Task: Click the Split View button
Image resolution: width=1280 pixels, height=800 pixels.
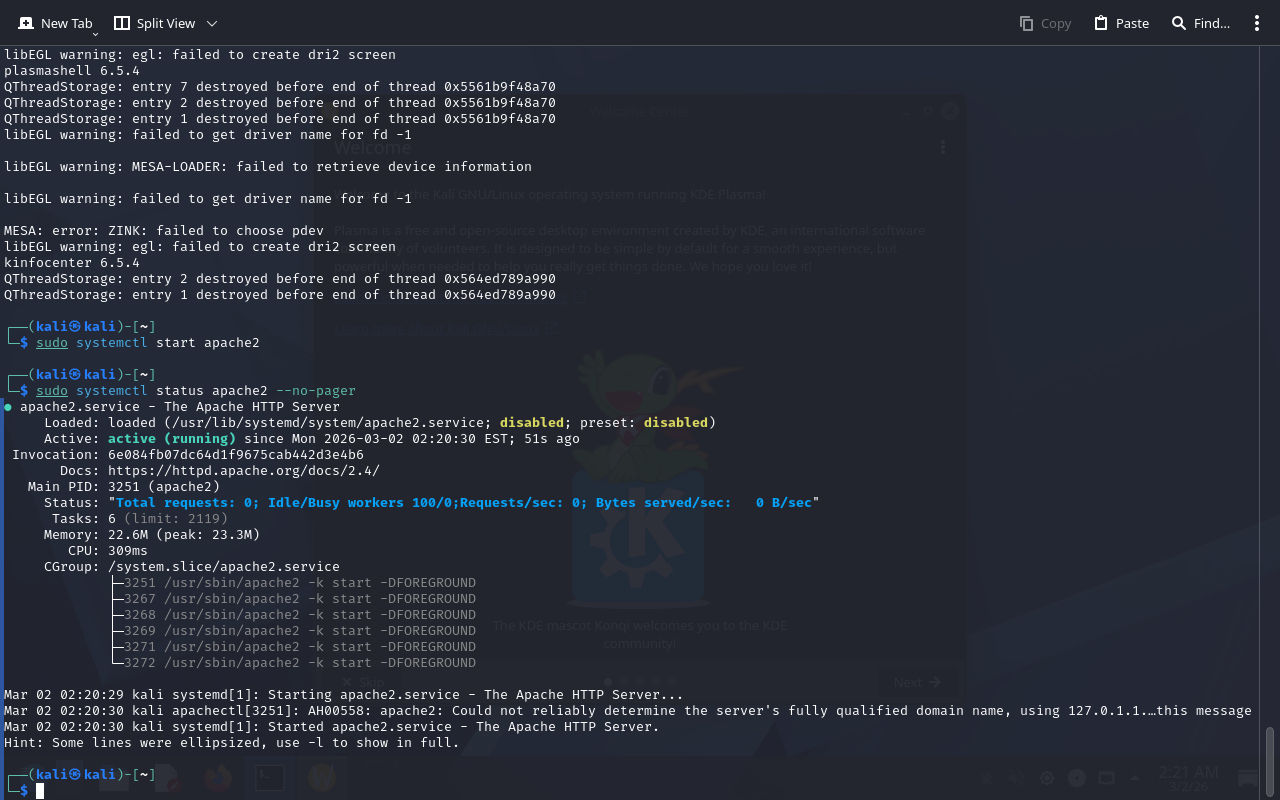Action: (x=154, y=23)
